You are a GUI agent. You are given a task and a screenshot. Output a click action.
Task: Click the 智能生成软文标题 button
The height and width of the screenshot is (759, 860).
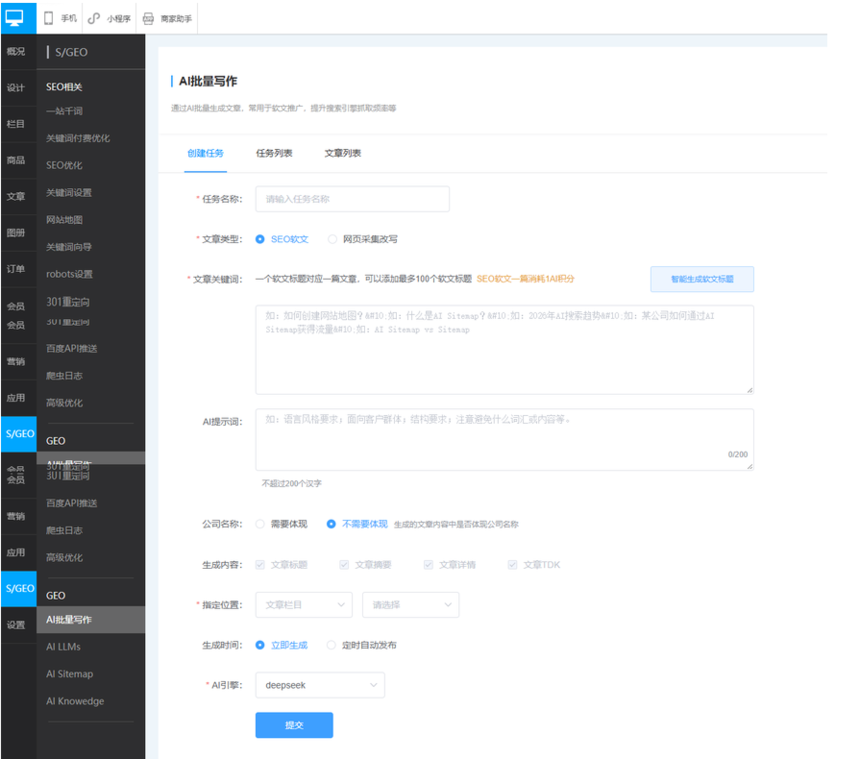702,279
